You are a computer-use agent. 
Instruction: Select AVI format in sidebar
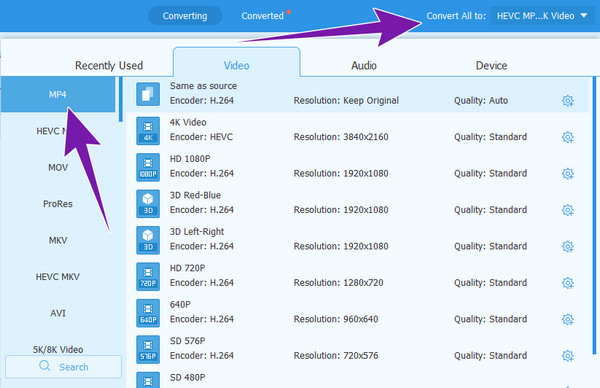point(58,313)
